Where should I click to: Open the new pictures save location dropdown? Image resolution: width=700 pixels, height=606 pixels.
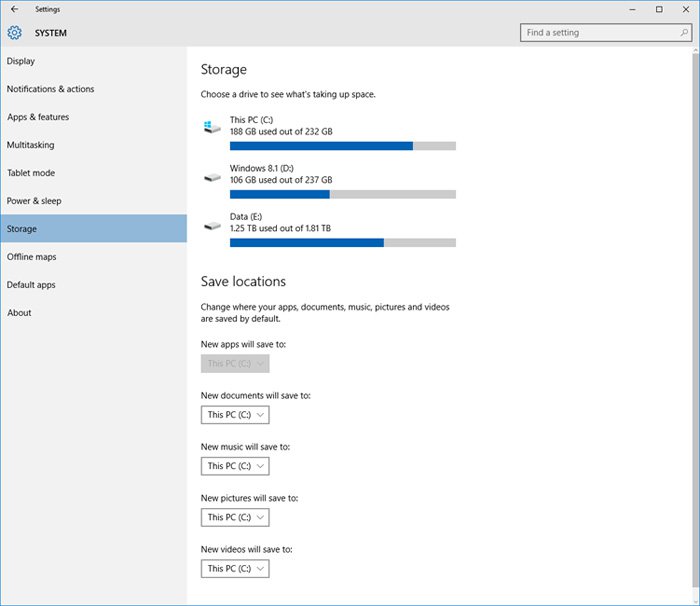click(x=235, y=518)
